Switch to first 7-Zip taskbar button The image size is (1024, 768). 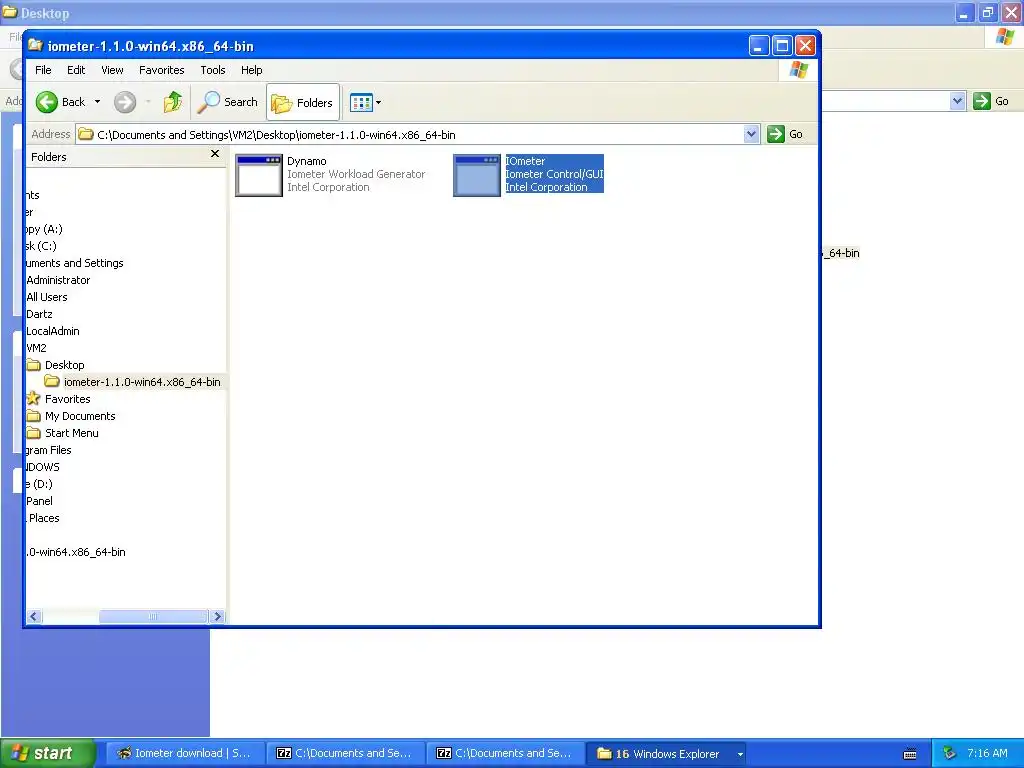tap(345, 753)
